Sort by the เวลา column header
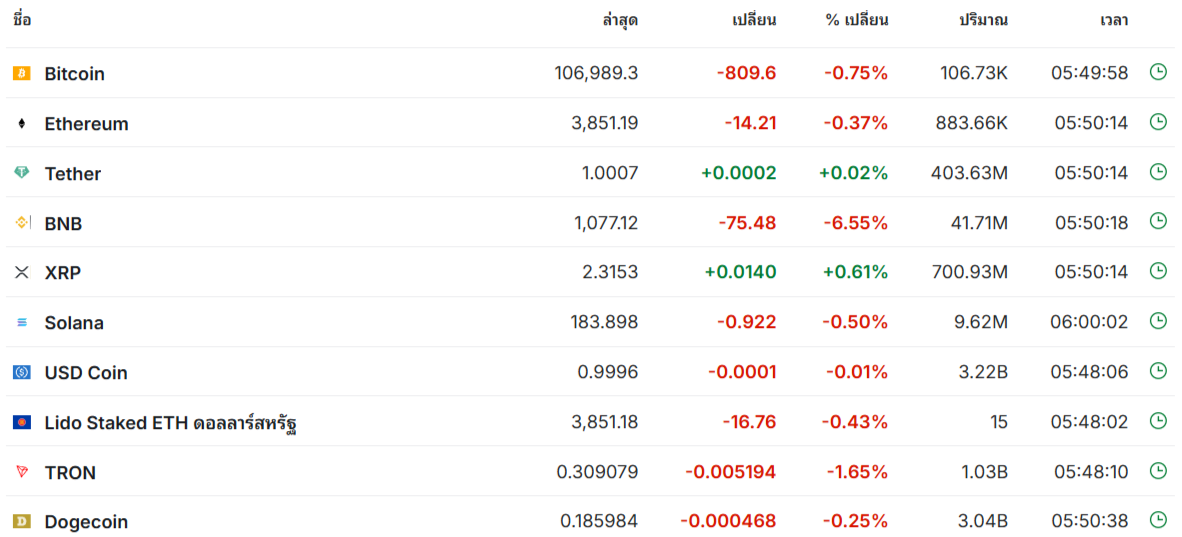Screen dimensions: 1182x537 point(1113,20)
